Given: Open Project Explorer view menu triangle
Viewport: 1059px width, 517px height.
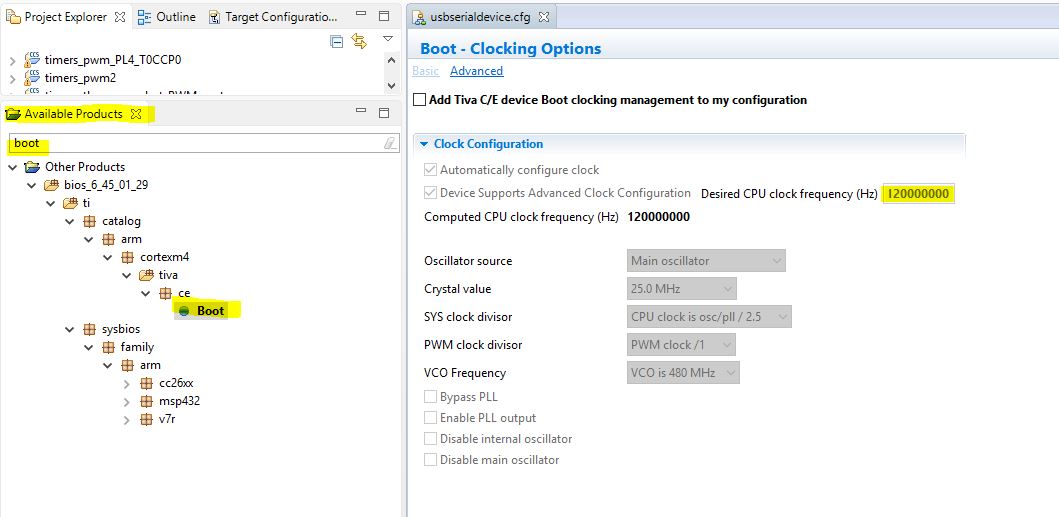Looking at the screenshot, I should [x=388, y=40].
